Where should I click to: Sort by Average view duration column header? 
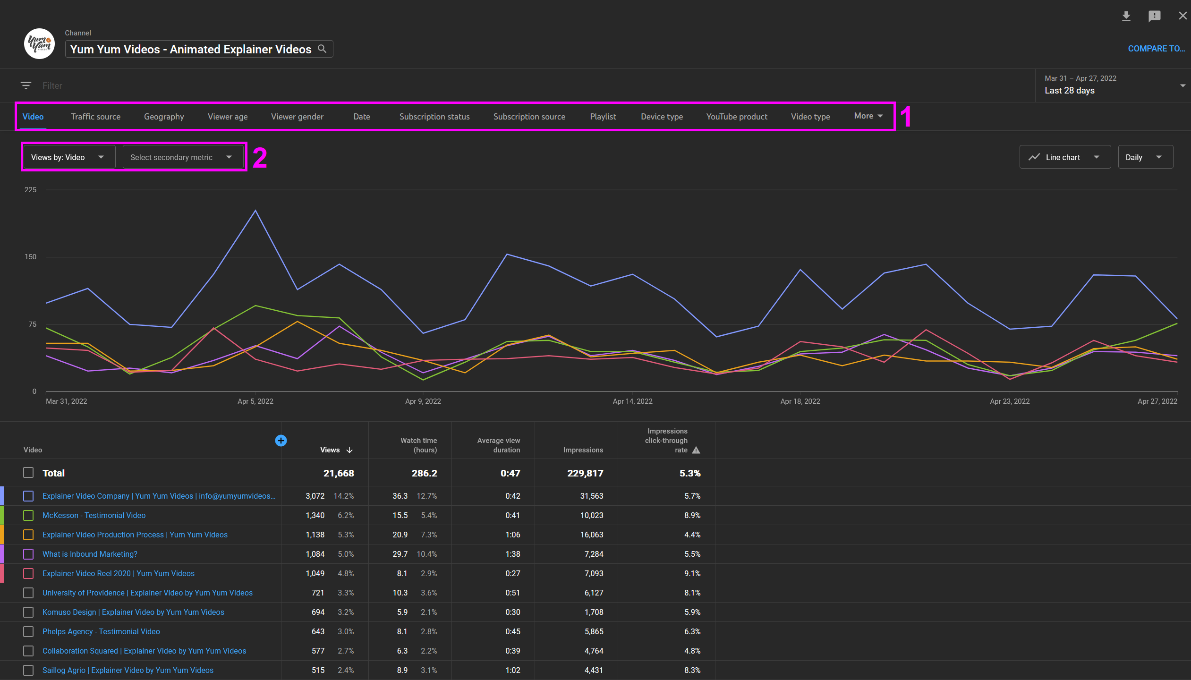(x=498, y=445)
